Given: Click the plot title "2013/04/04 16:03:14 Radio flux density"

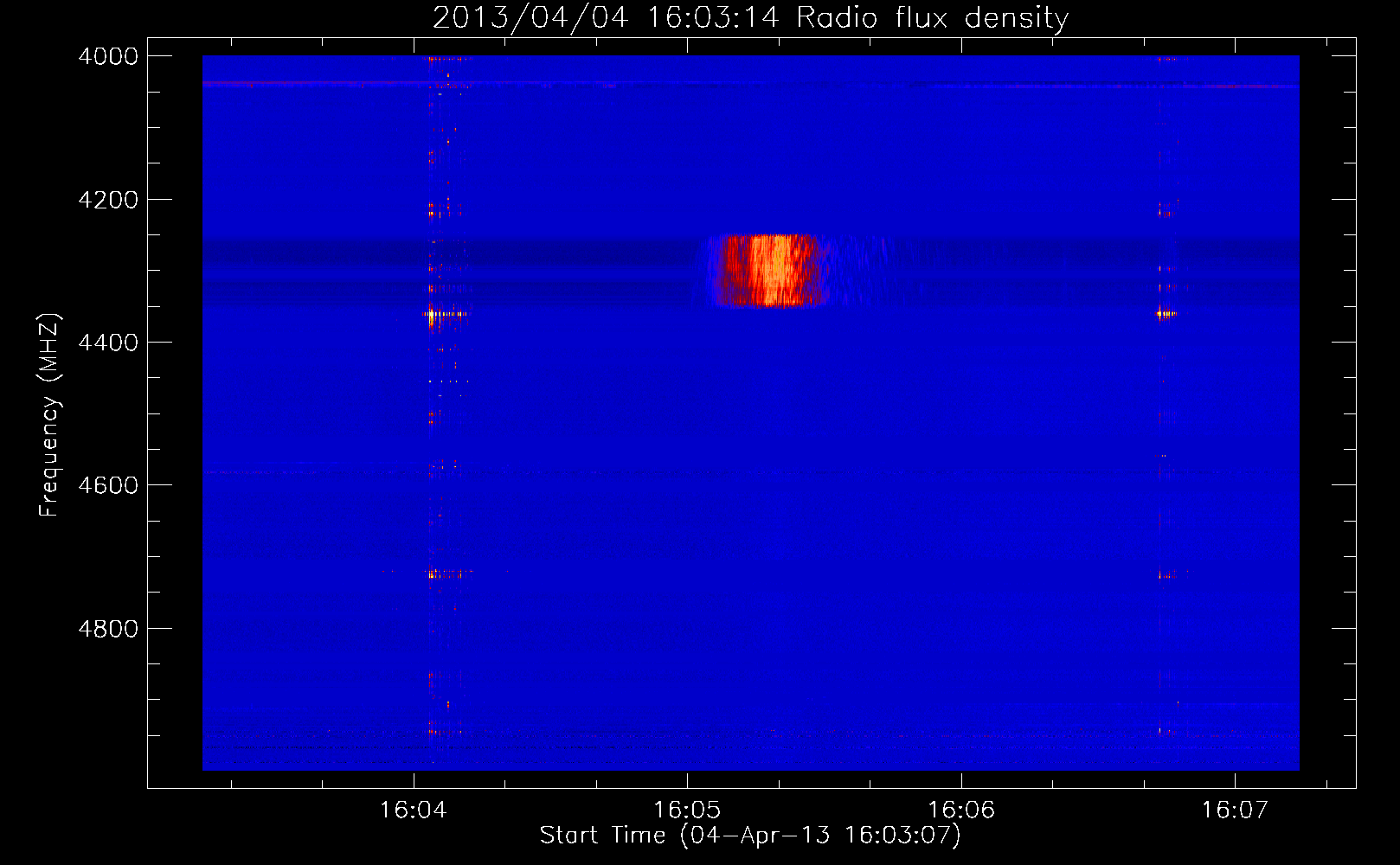Looking at the screenshot, I should pyautogui.click(x=750, y=17).
